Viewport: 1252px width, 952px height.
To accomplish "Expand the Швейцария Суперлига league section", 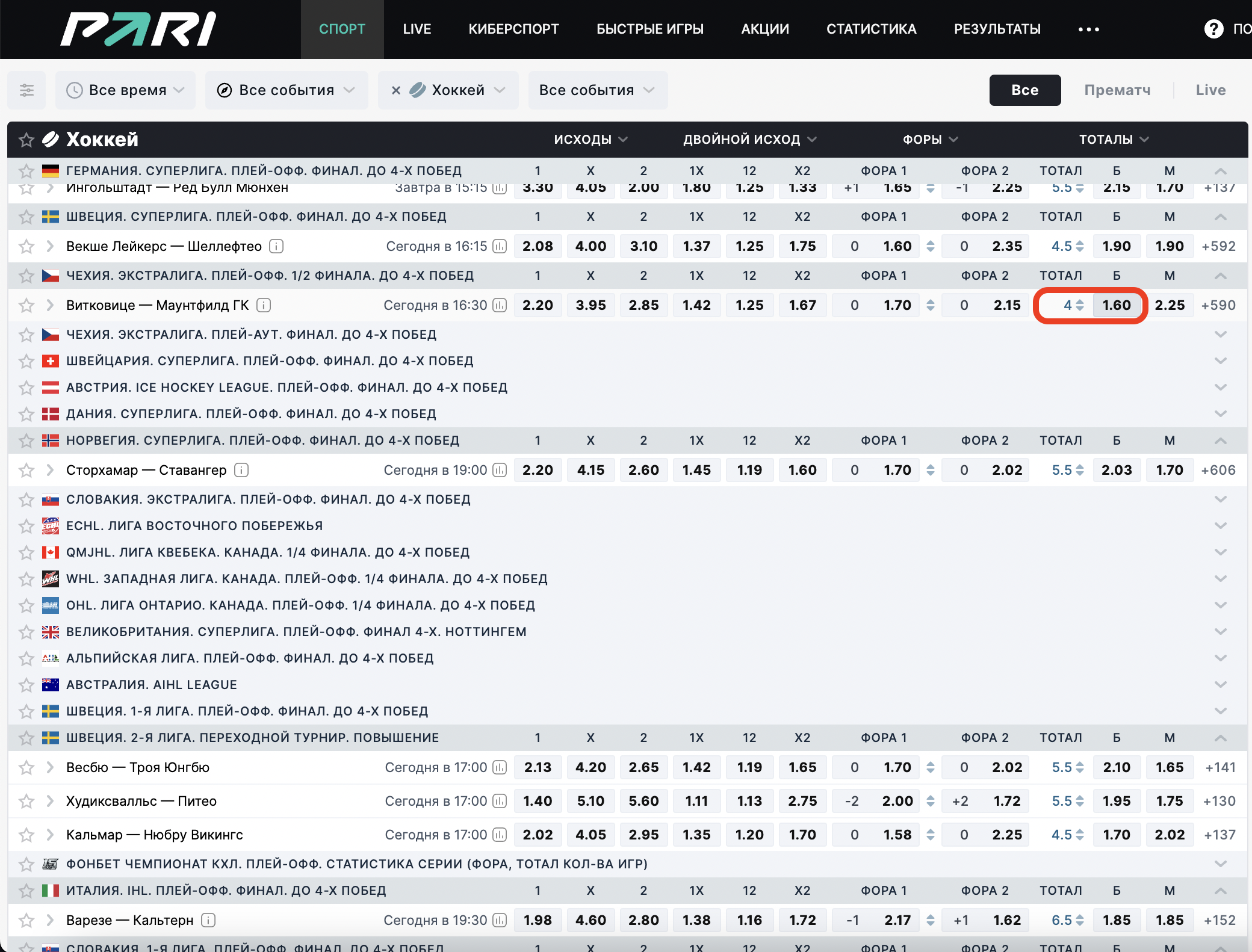I will tap(1221, 361).
